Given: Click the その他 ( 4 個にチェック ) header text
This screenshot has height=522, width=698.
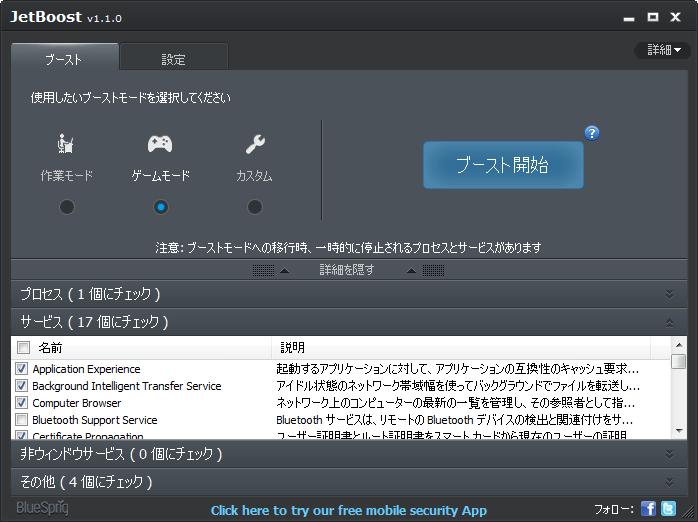Looking at the screenshot, I should 86,482.
